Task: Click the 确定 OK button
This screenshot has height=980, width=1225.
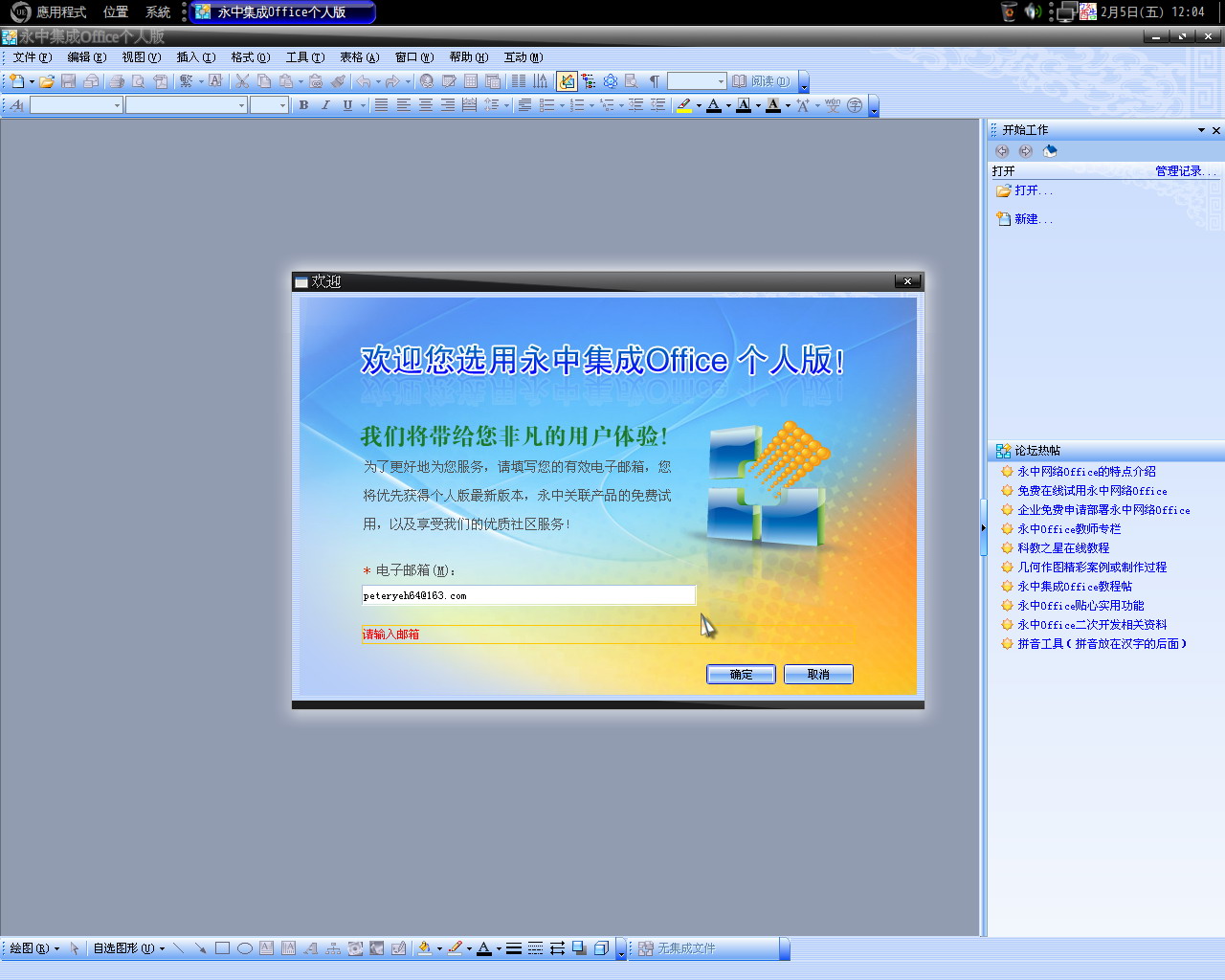Action: click(741, 675)
